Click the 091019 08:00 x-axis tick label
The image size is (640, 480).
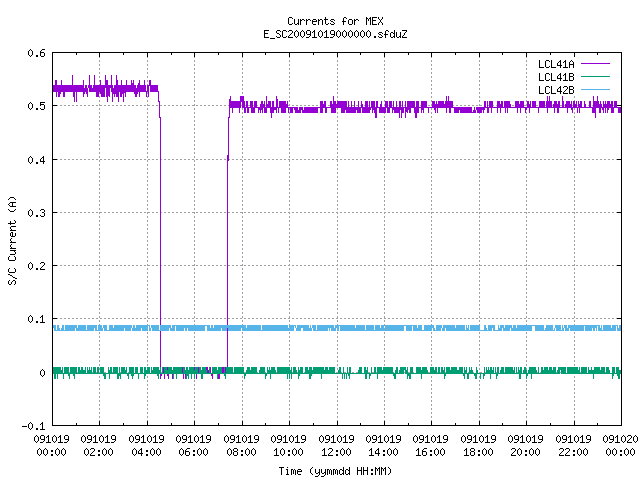[x=242, y=445]
